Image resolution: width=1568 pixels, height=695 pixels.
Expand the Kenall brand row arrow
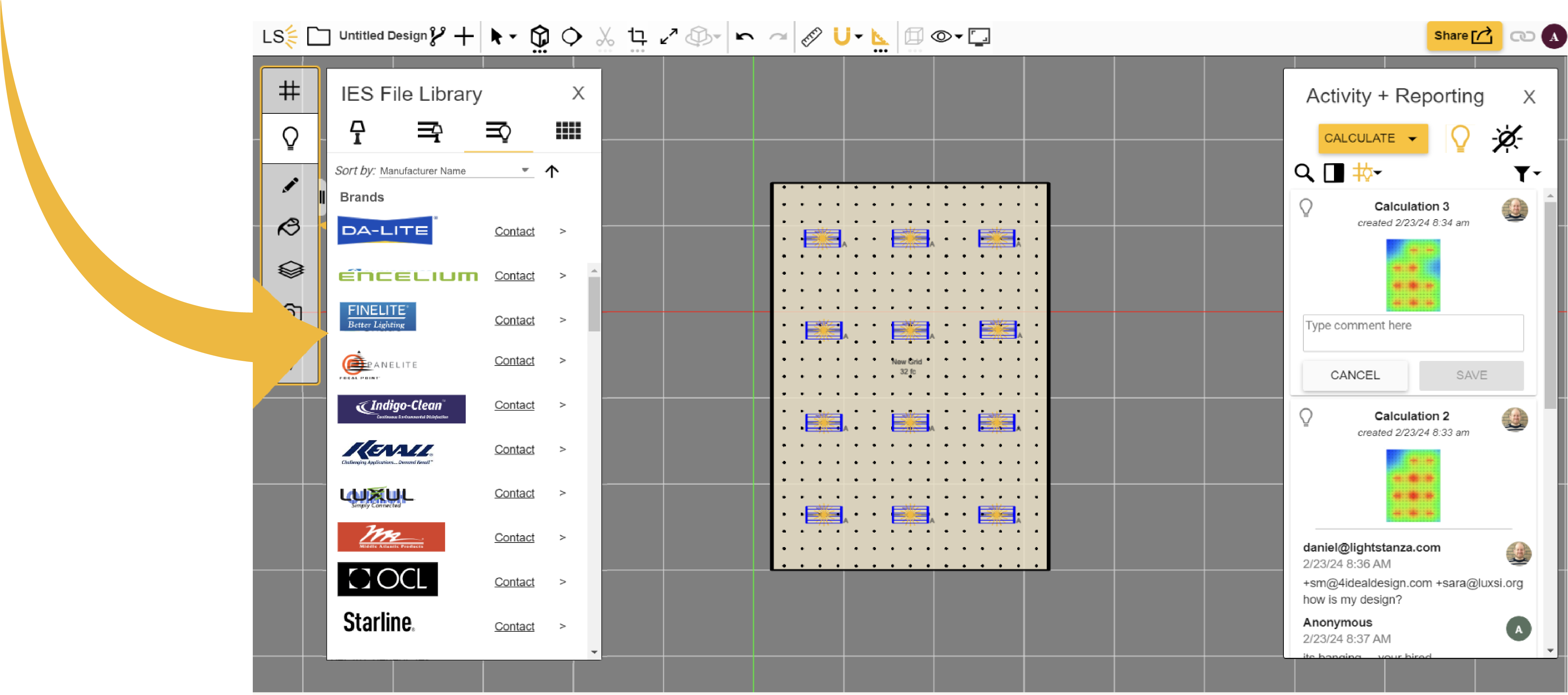click(x=563, y=449)
